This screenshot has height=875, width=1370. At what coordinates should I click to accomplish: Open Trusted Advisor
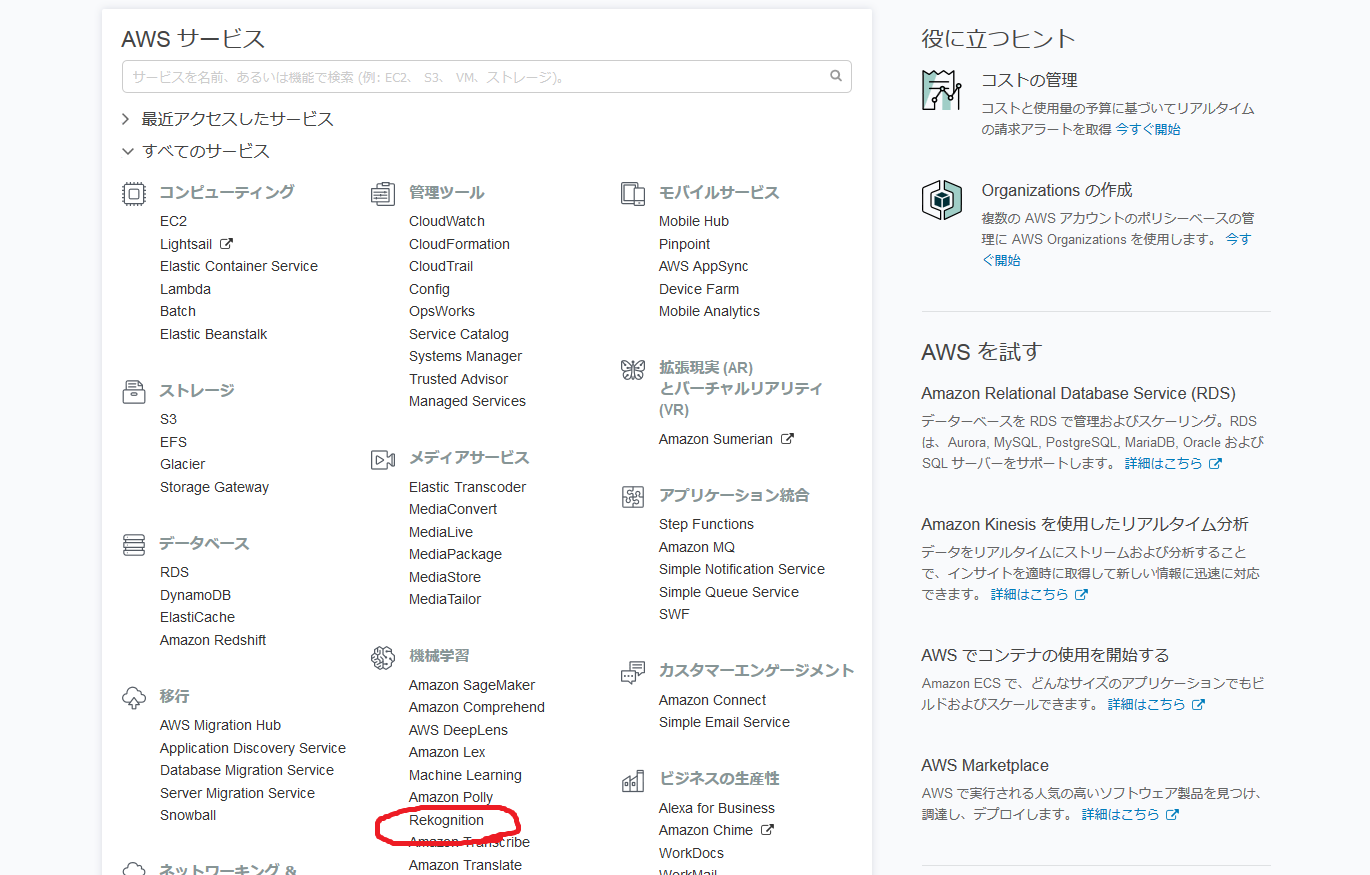tap(458, 379)
